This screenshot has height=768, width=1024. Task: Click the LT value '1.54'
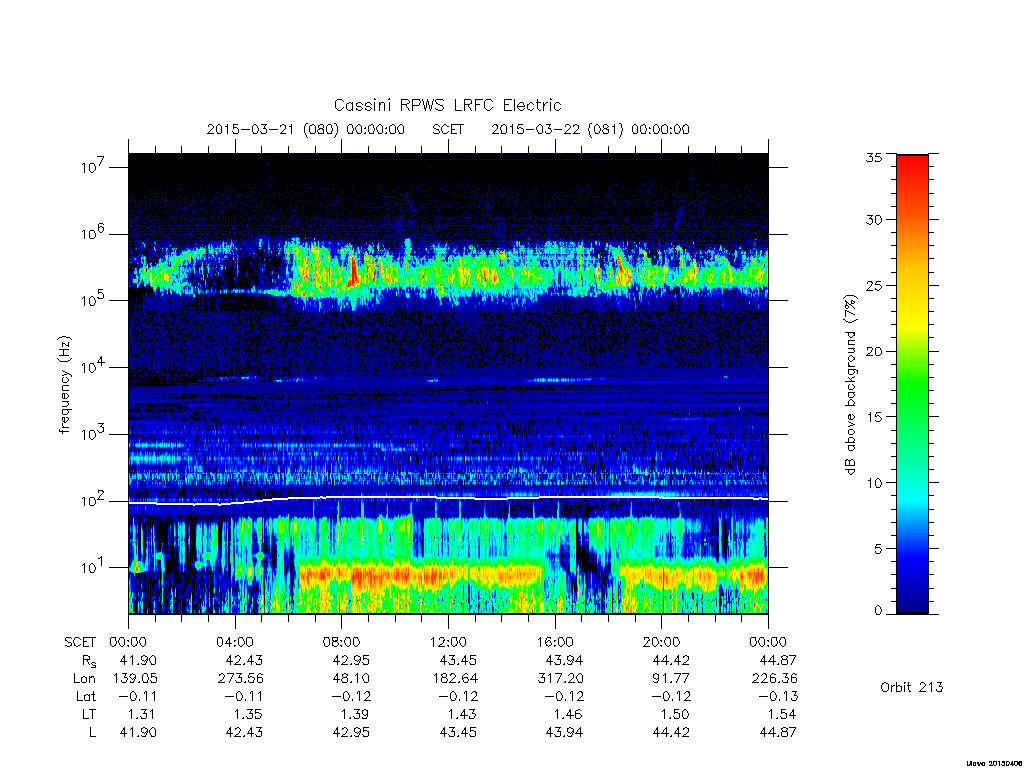click(x=782, y=714)
